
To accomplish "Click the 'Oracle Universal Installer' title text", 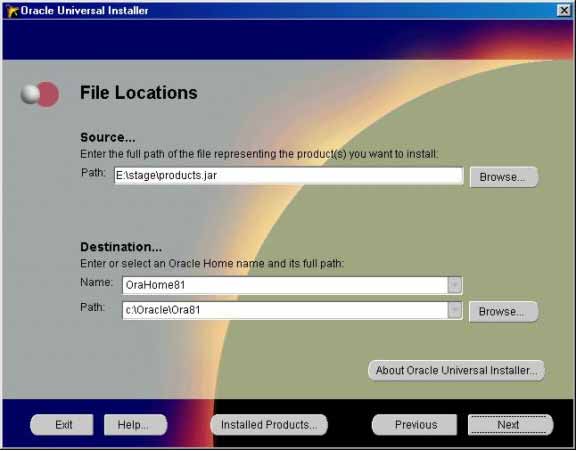I will coord(84,11).
